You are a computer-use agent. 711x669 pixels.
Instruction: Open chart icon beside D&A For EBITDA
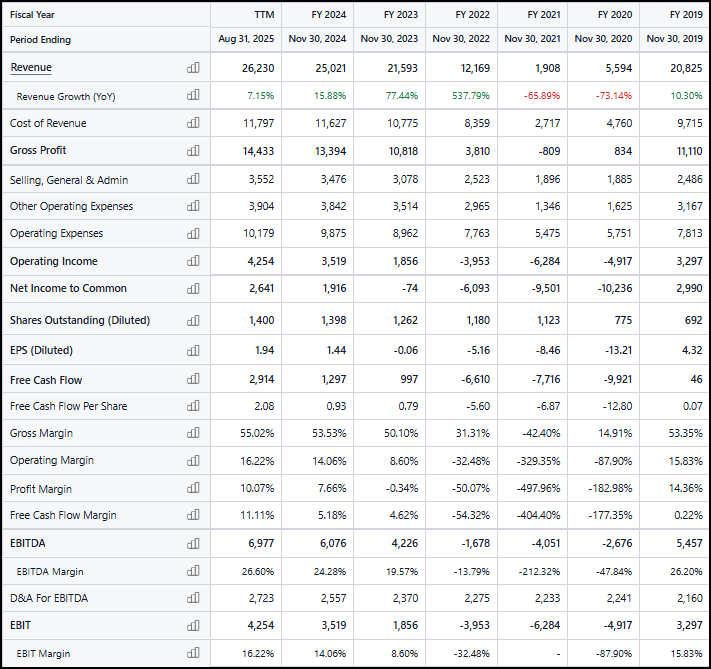(193, 599)
